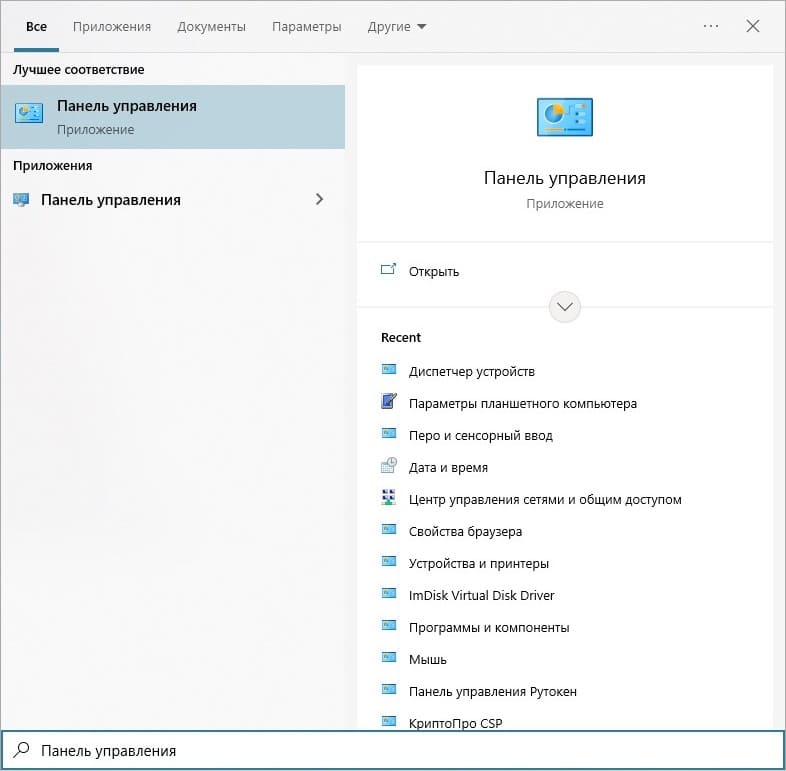The height and width of the screenshot is (771, 786).
Task: Click the Панель управления icon under Приложения
Action: coord(21,200)
